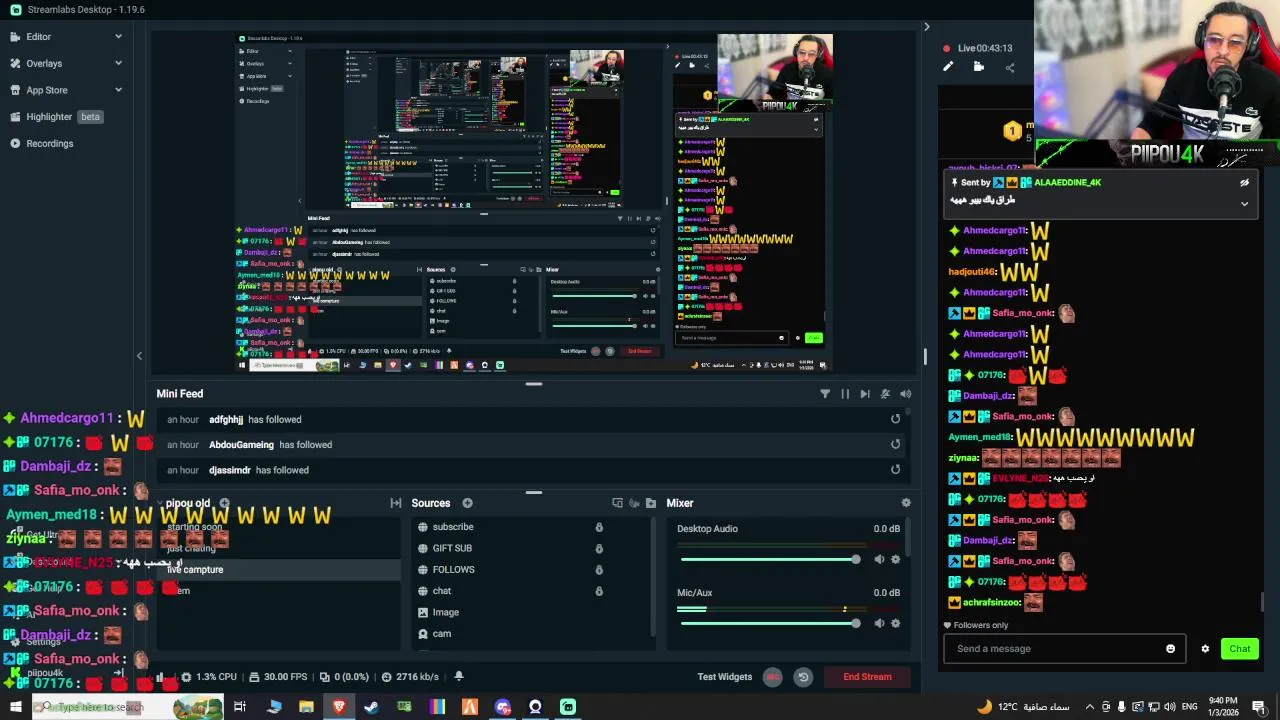Hide the pinned chat message
This screenshot has width=1280, height=720.
[x=1244, y=183]
